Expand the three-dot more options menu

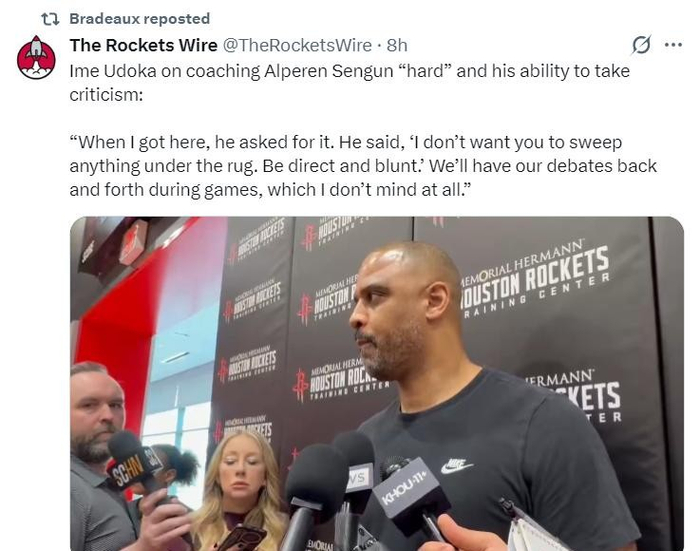(x=673, y=45)
